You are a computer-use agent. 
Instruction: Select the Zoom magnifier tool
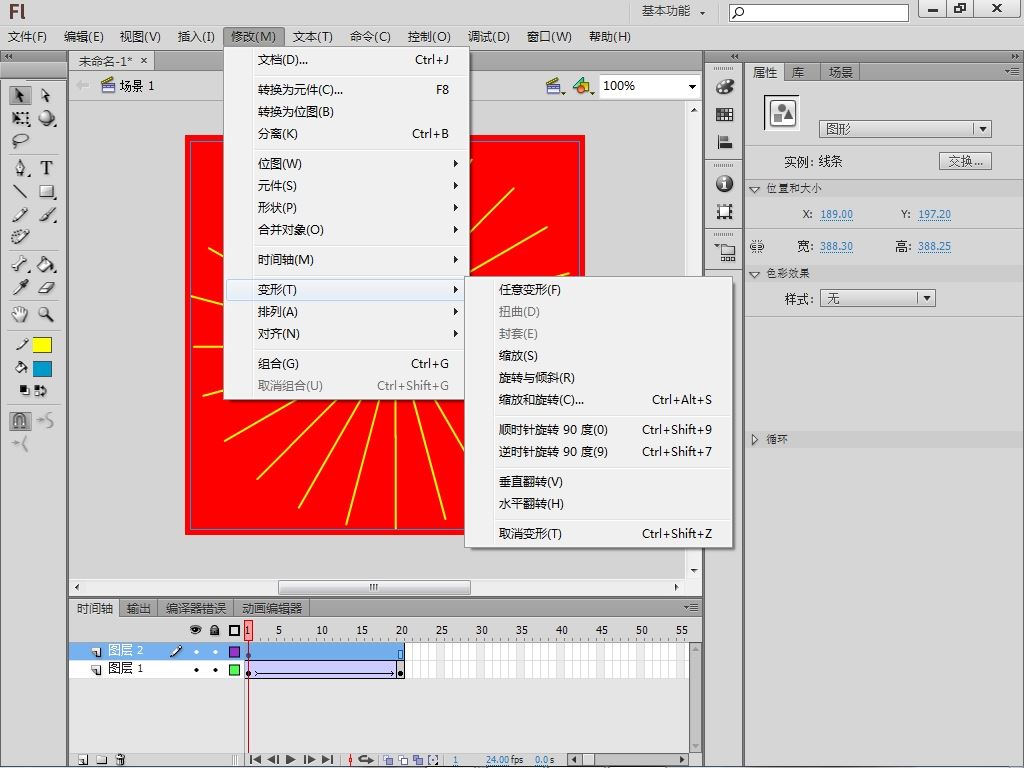46,314
